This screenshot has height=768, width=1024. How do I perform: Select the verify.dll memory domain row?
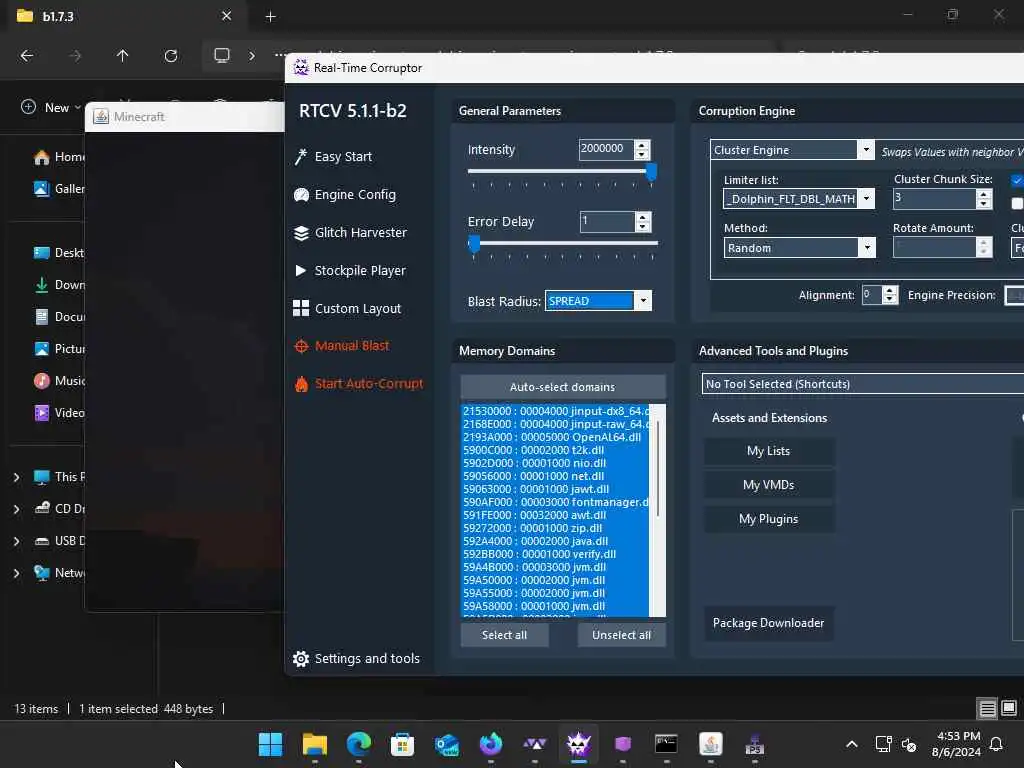pos(555,554)
